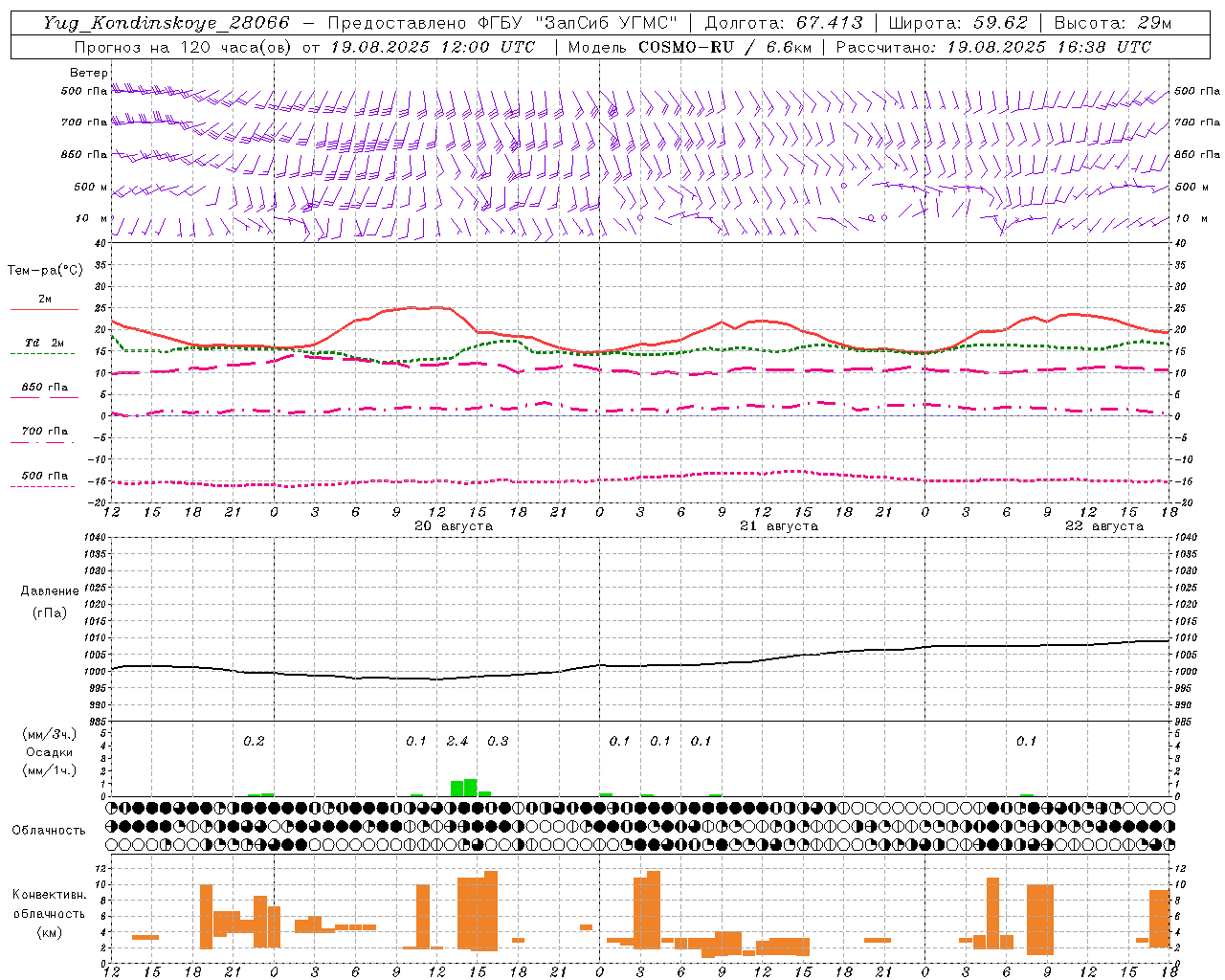Image resolution: width=1225 pixels, height=980 pixels.
Task: Click the 500 гПа temperature legend entry
Action: [45, 475]
